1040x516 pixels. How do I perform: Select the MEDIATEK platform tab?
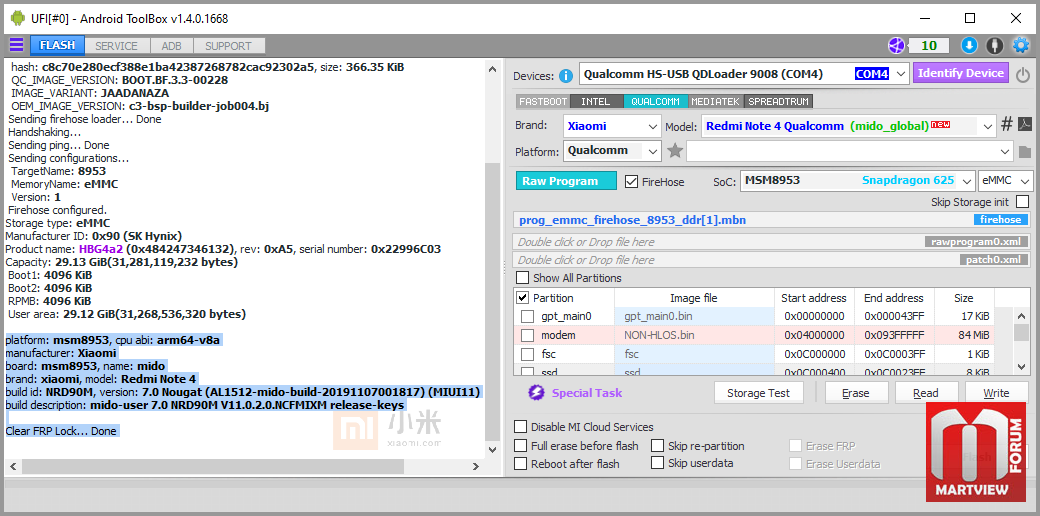716,101
